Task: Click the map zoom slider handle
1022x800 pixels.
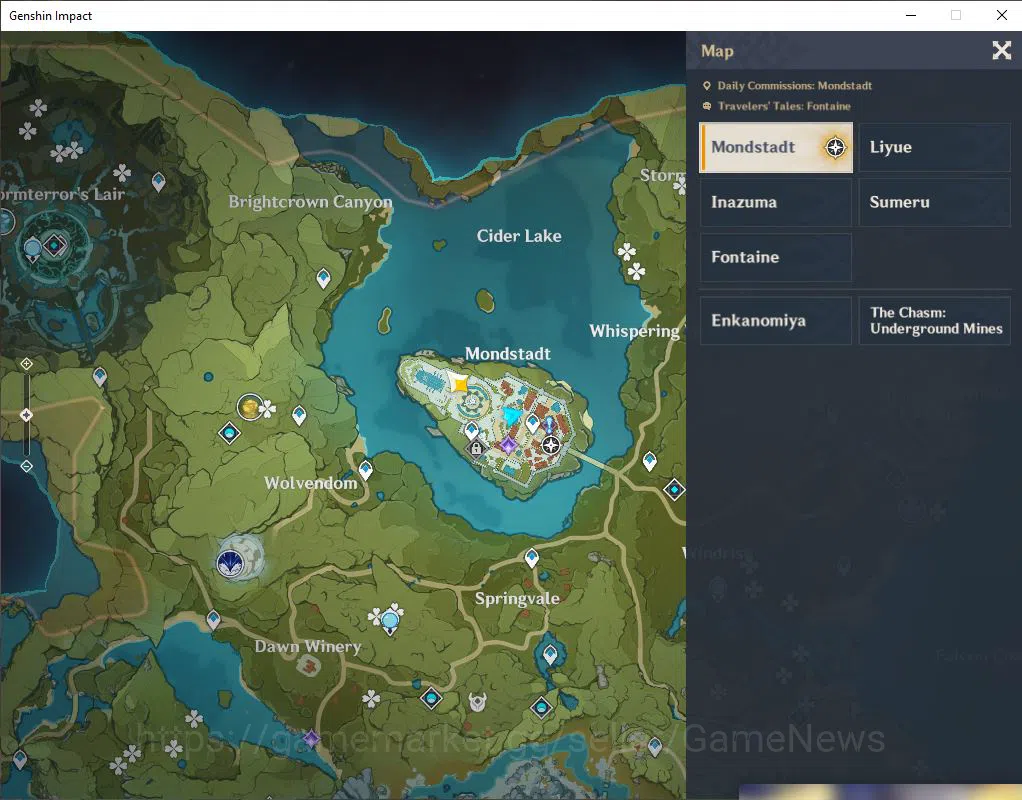Action: click(x=26, y=415)
